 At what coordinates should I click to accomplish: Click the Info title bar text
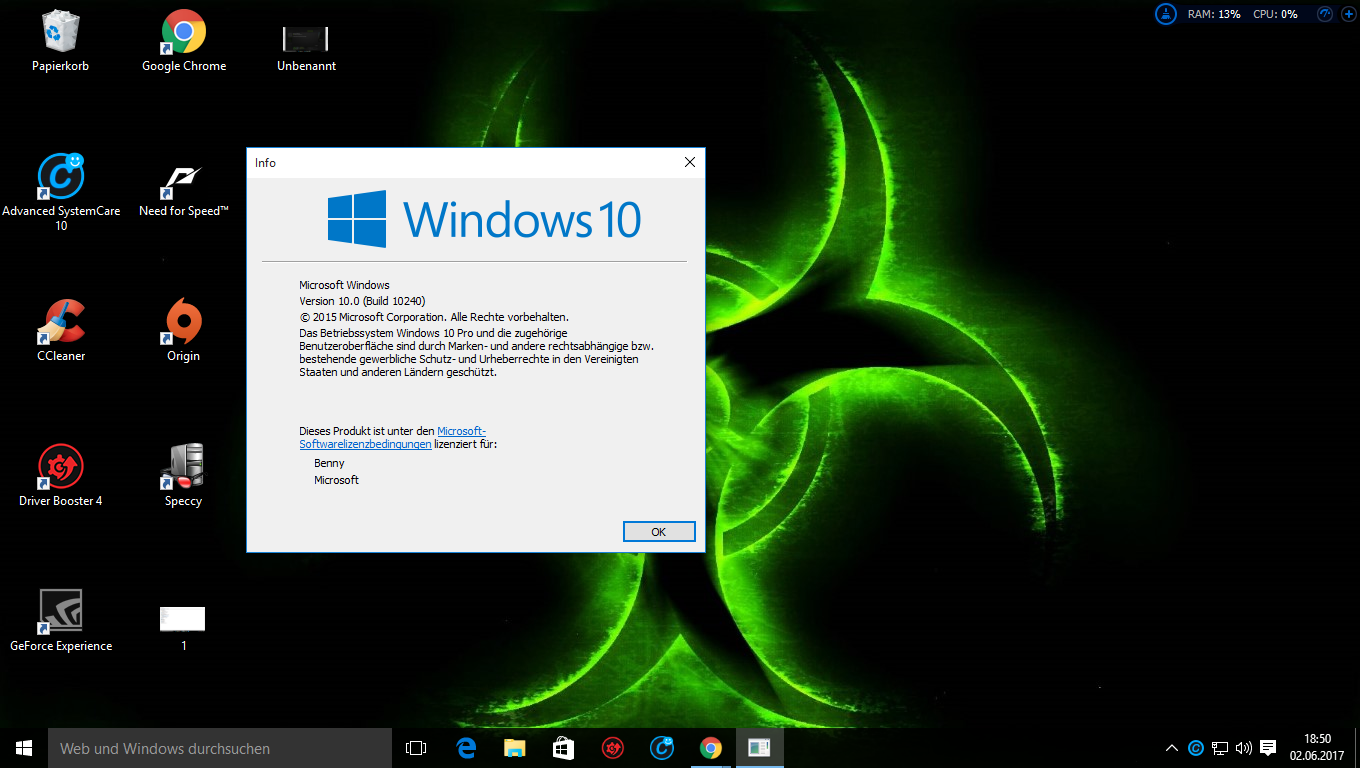(x=265, y=163)
